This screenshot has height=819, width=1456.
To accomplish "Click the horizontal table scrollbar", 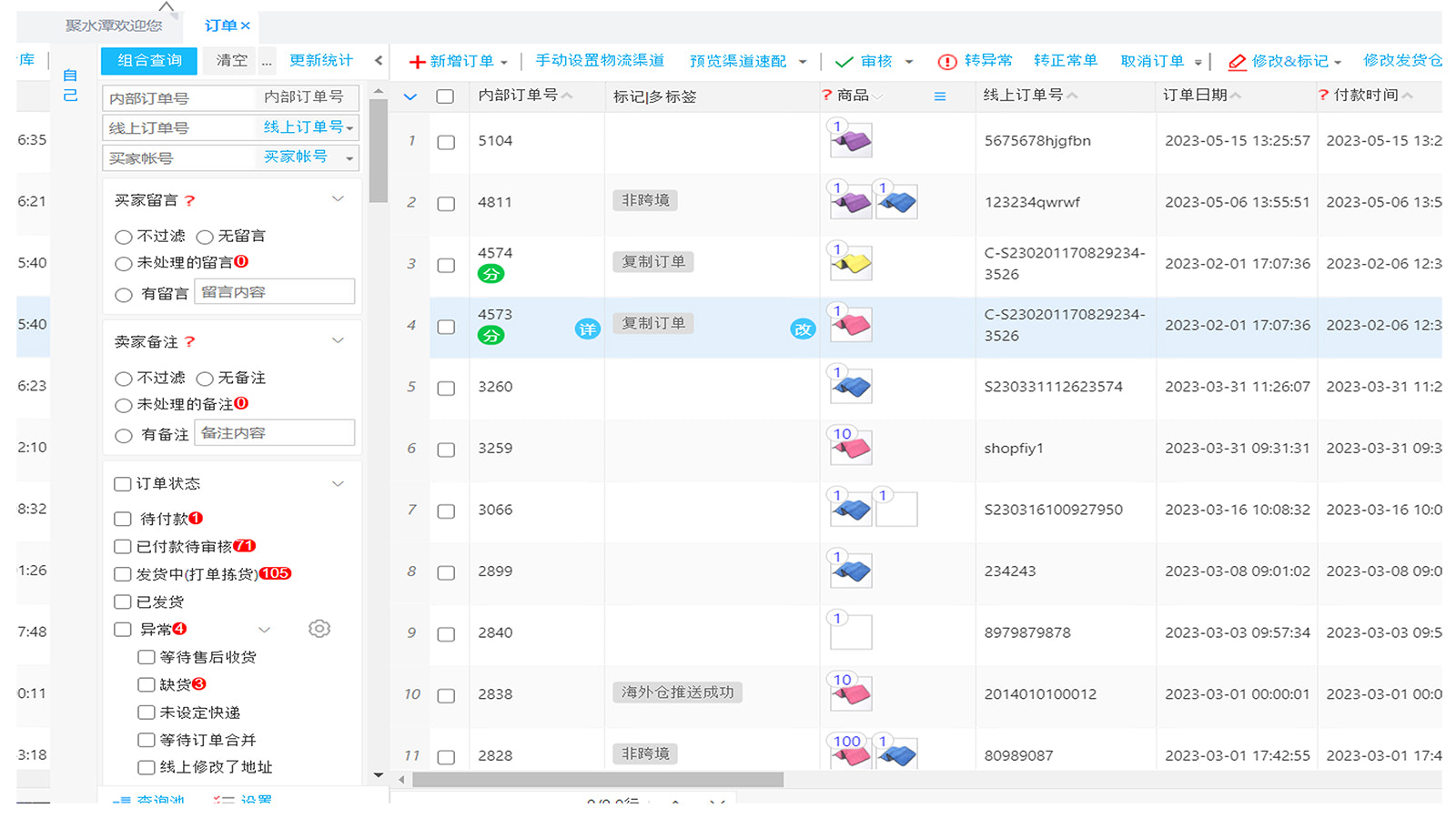I will click(598, 780).
